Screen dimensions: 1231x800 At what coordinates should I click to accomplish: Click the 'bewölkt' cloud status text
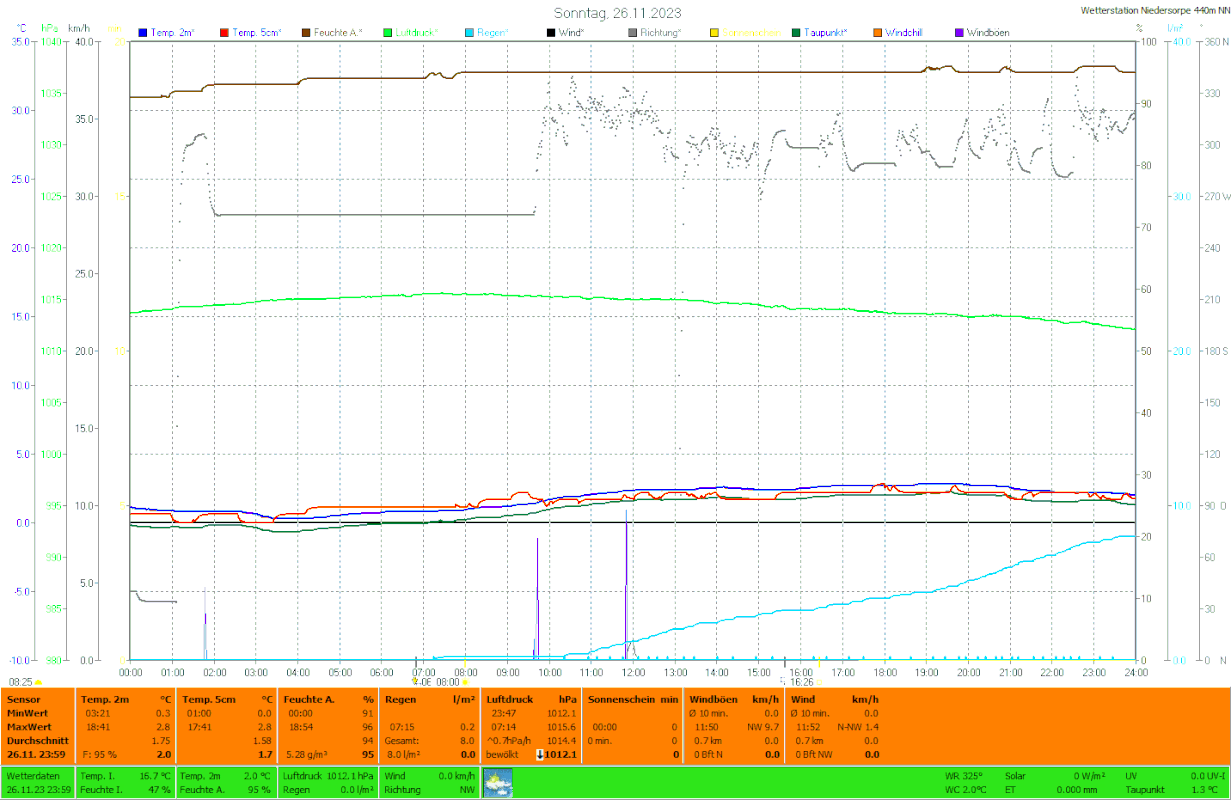coord(502,755)
